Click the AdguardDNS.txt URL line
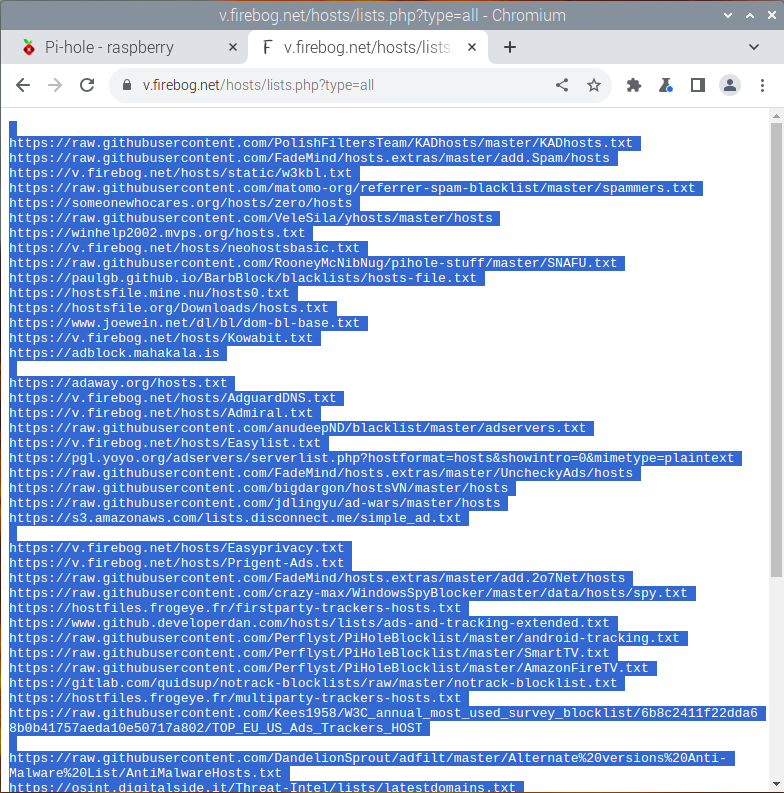The height and width of the screenshot is (793, 784). (172, 398)
